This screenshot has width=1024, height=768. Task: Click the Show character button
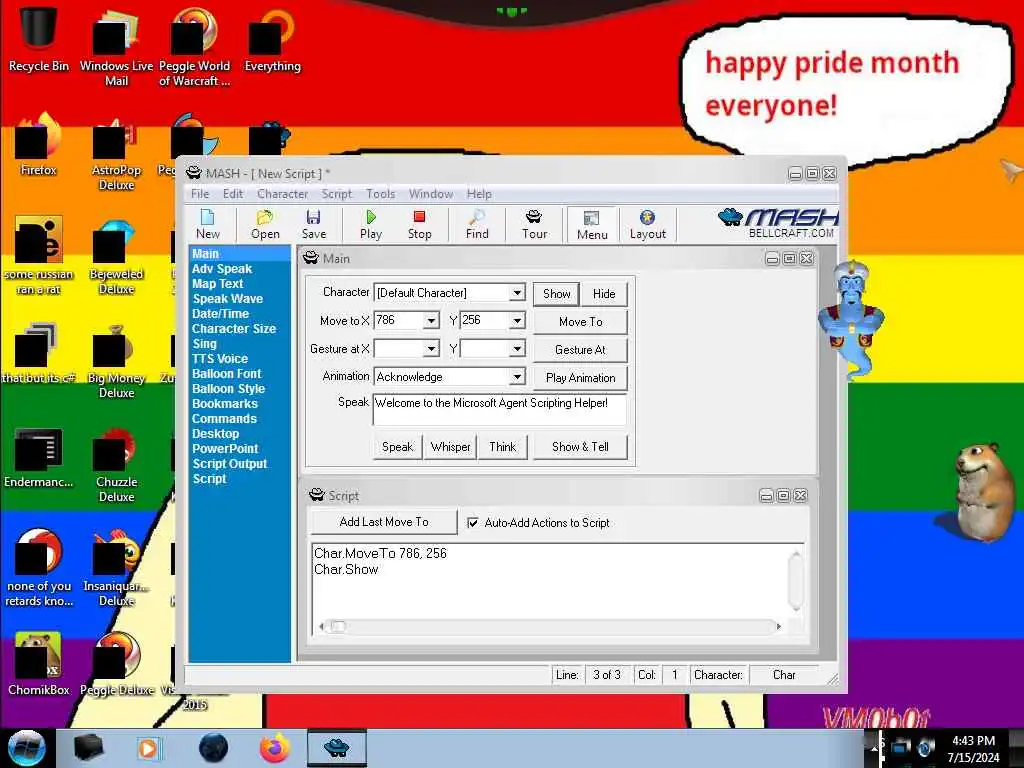point(556,294)
